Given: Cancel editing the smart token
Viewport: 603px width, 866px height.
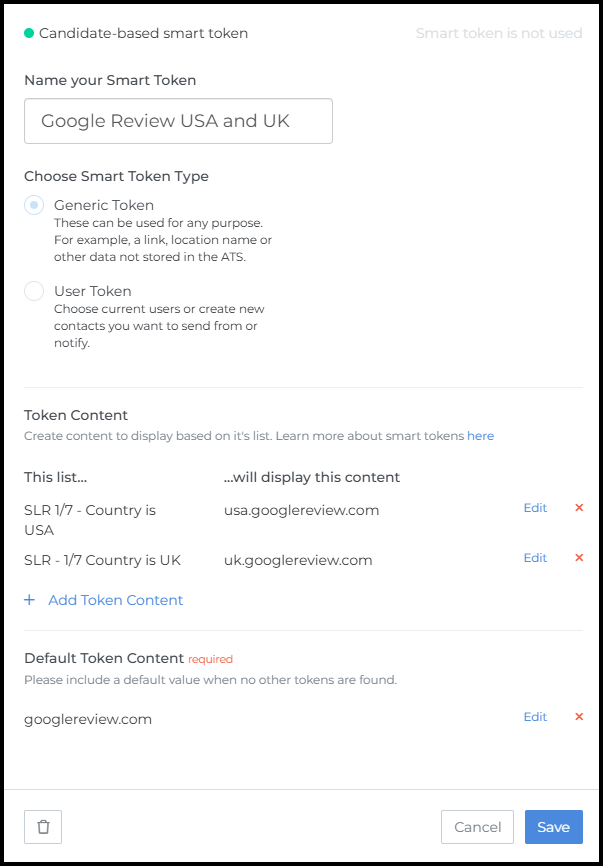Looking at the screenshot, I should click(x=477, y=827).
